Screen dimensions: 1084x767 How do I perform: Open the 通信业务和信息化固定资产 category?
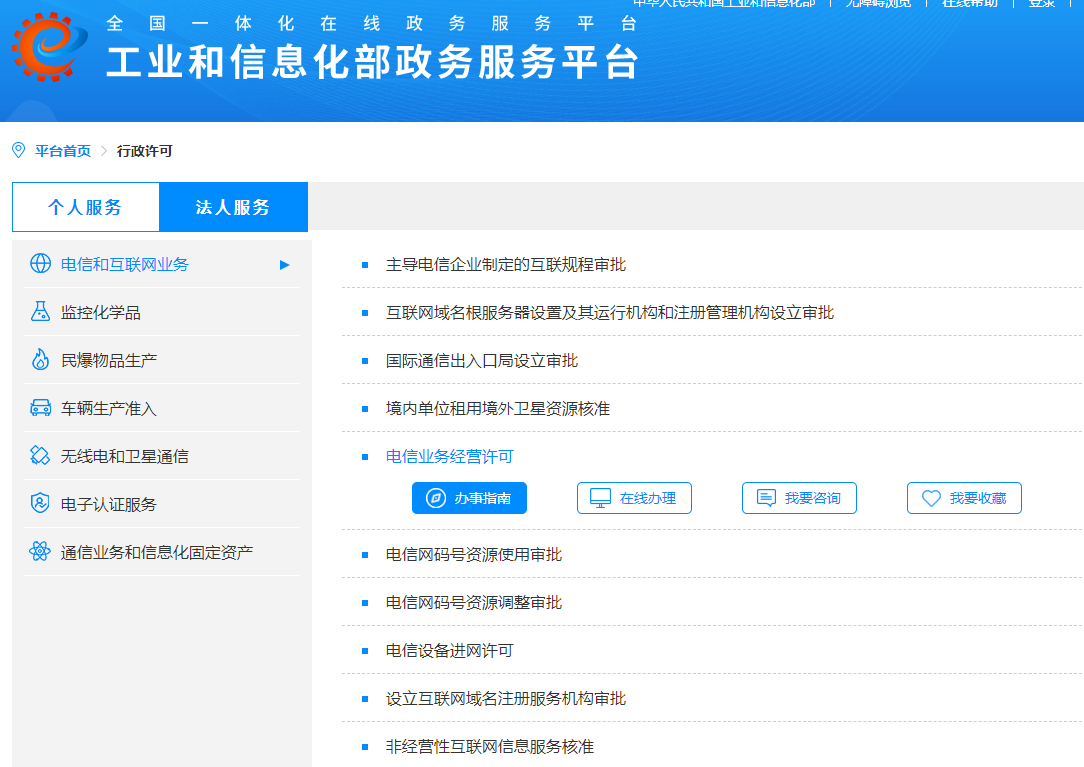[162, 552]
